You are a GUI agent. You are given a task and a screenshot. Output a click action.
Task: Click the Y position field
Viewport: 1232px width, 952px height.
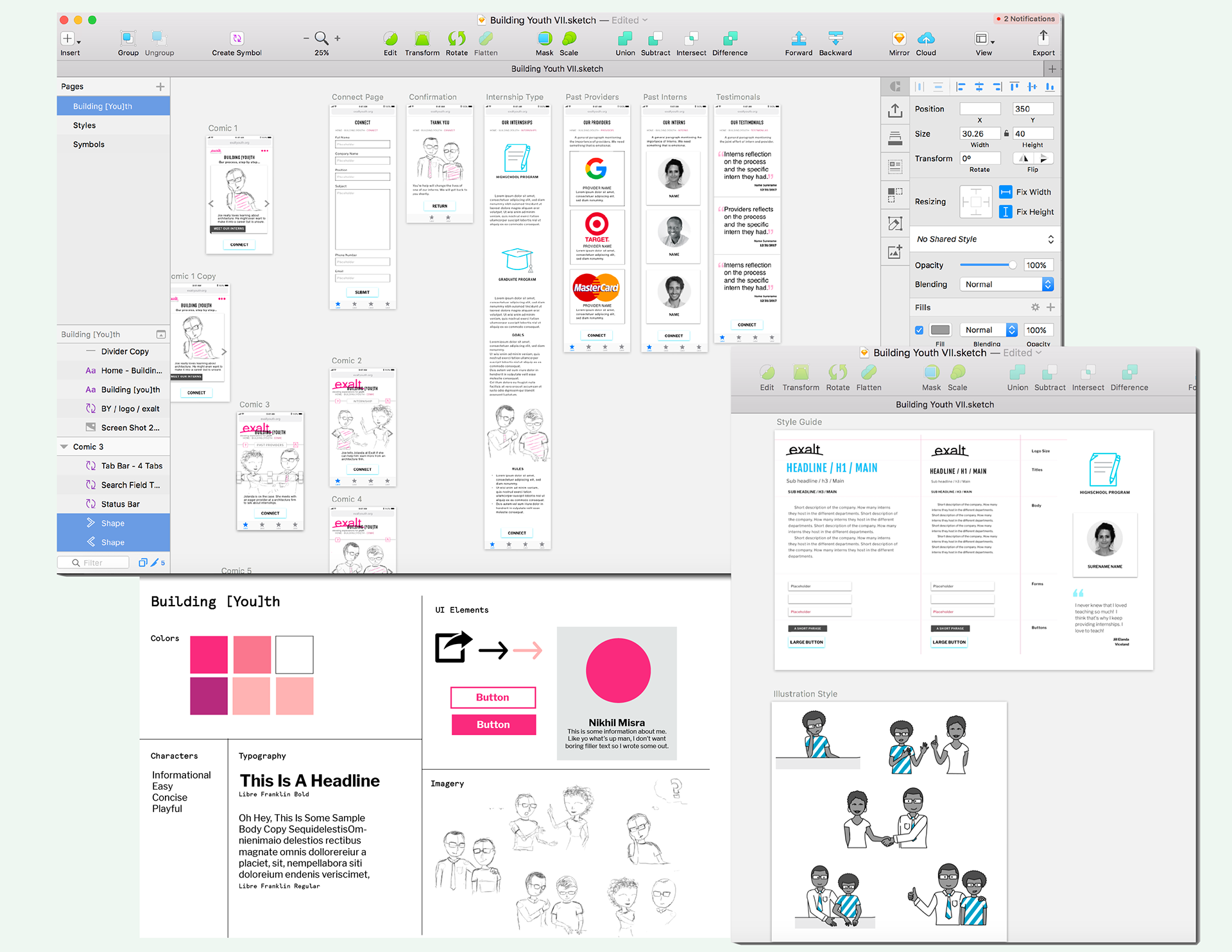pyautogui.click(x=1032, y=109)
